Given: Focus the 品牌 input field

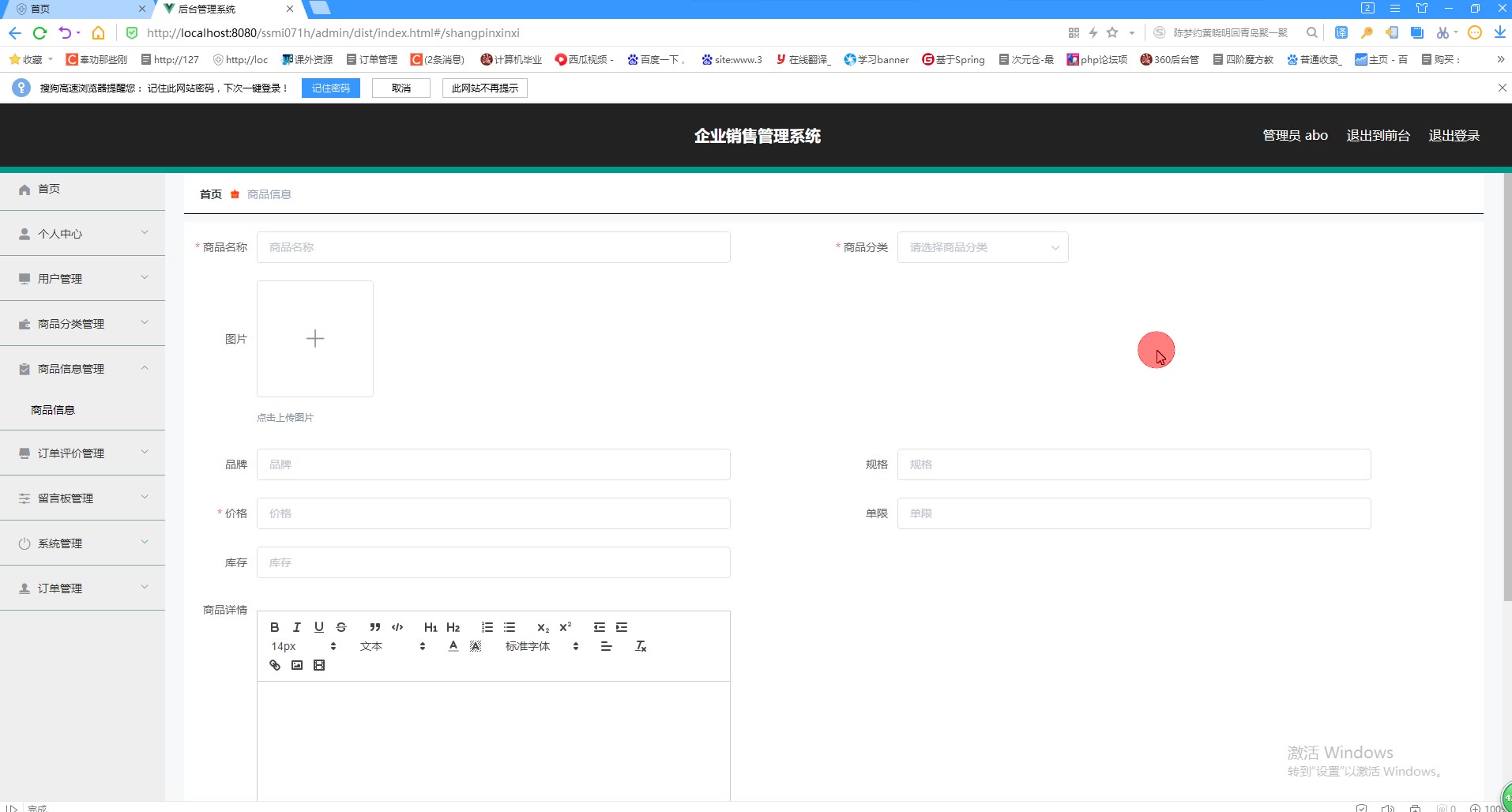Looking at the screenshot, I should point(494,464).
